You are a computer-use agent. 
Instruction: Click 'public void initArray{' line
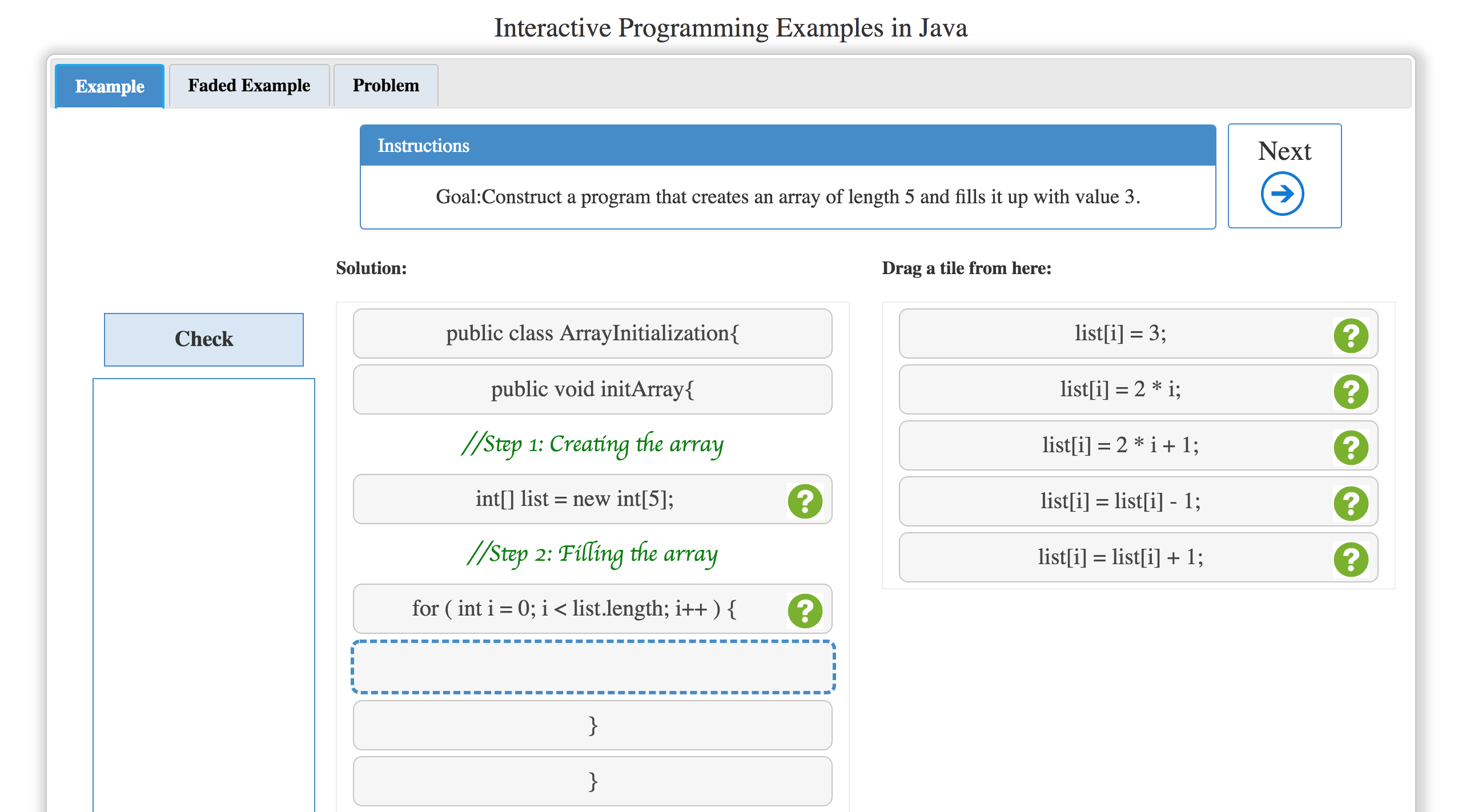point(593,389)
